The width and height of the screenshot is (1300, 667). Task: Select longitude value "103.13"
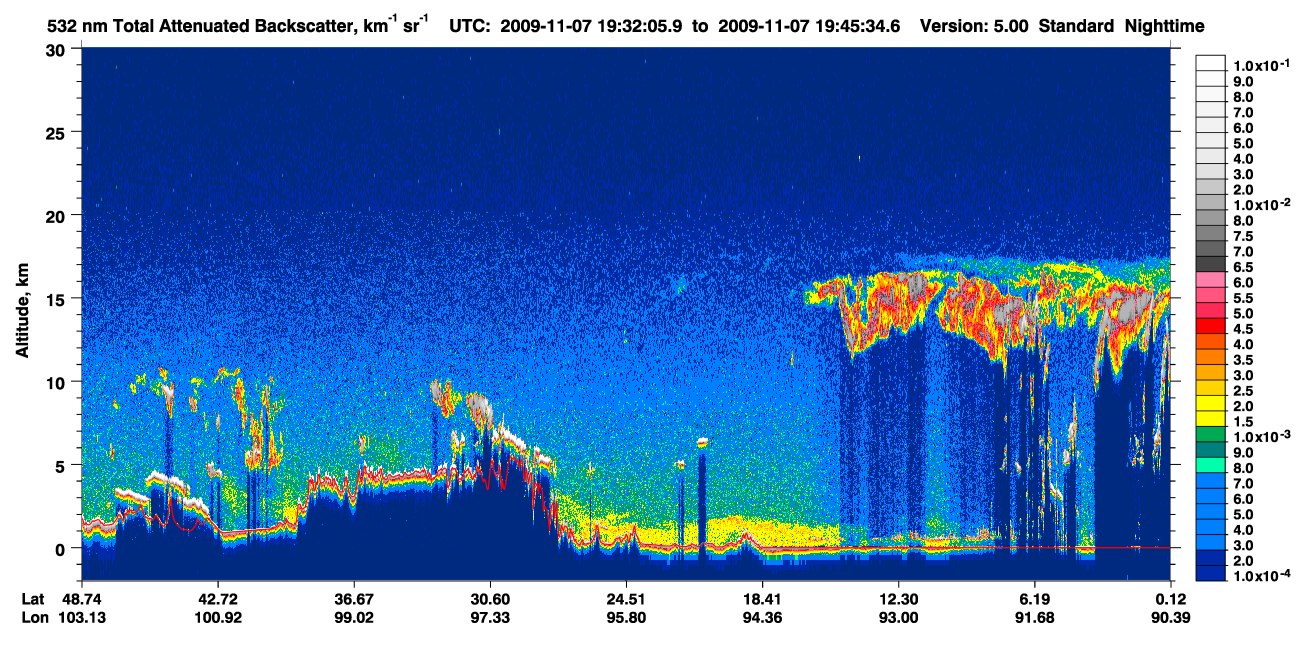click(x=81, y=617)
